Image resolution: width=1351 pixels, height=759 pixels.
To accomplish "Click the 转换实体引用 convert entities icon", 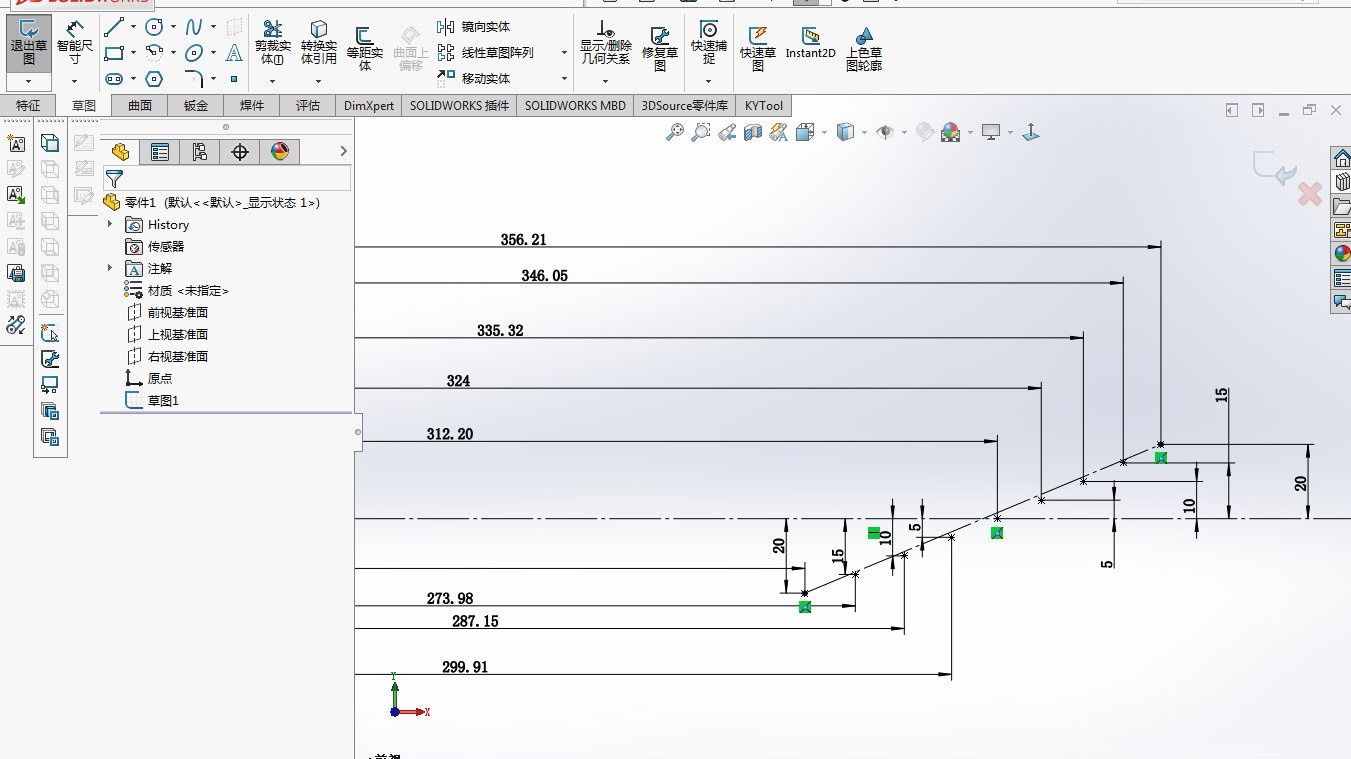I will pyautogui.click(x=318, y=44).
